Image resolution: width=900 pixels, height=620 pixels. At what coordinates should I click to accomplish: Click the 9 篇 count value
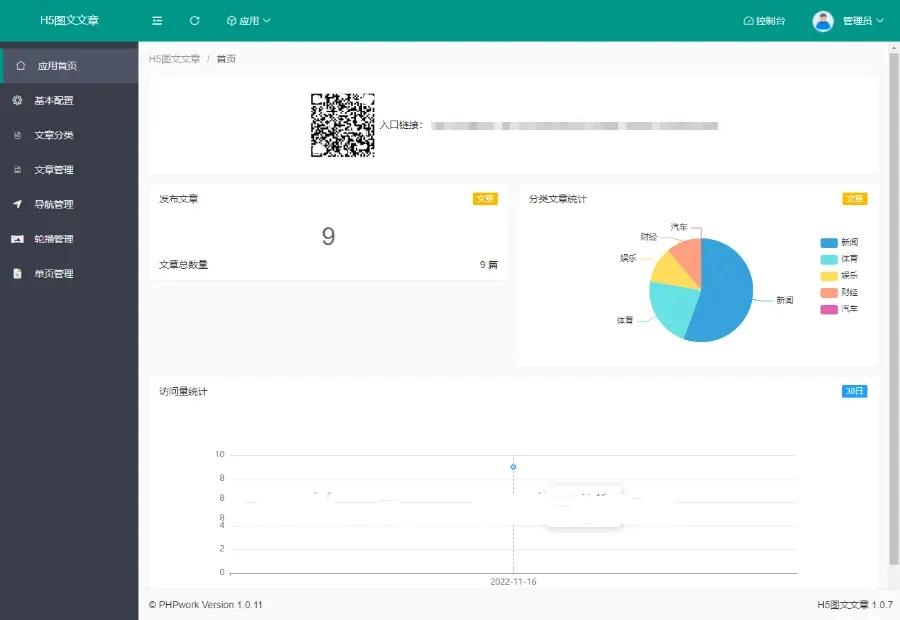click(488, 265)
